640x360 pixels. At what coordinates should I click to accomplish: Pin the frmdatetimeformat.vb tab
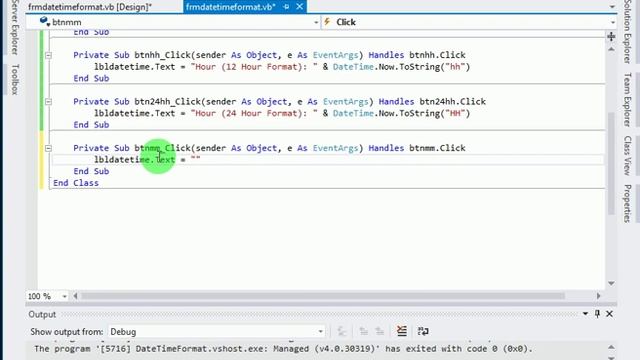(286, 7)
